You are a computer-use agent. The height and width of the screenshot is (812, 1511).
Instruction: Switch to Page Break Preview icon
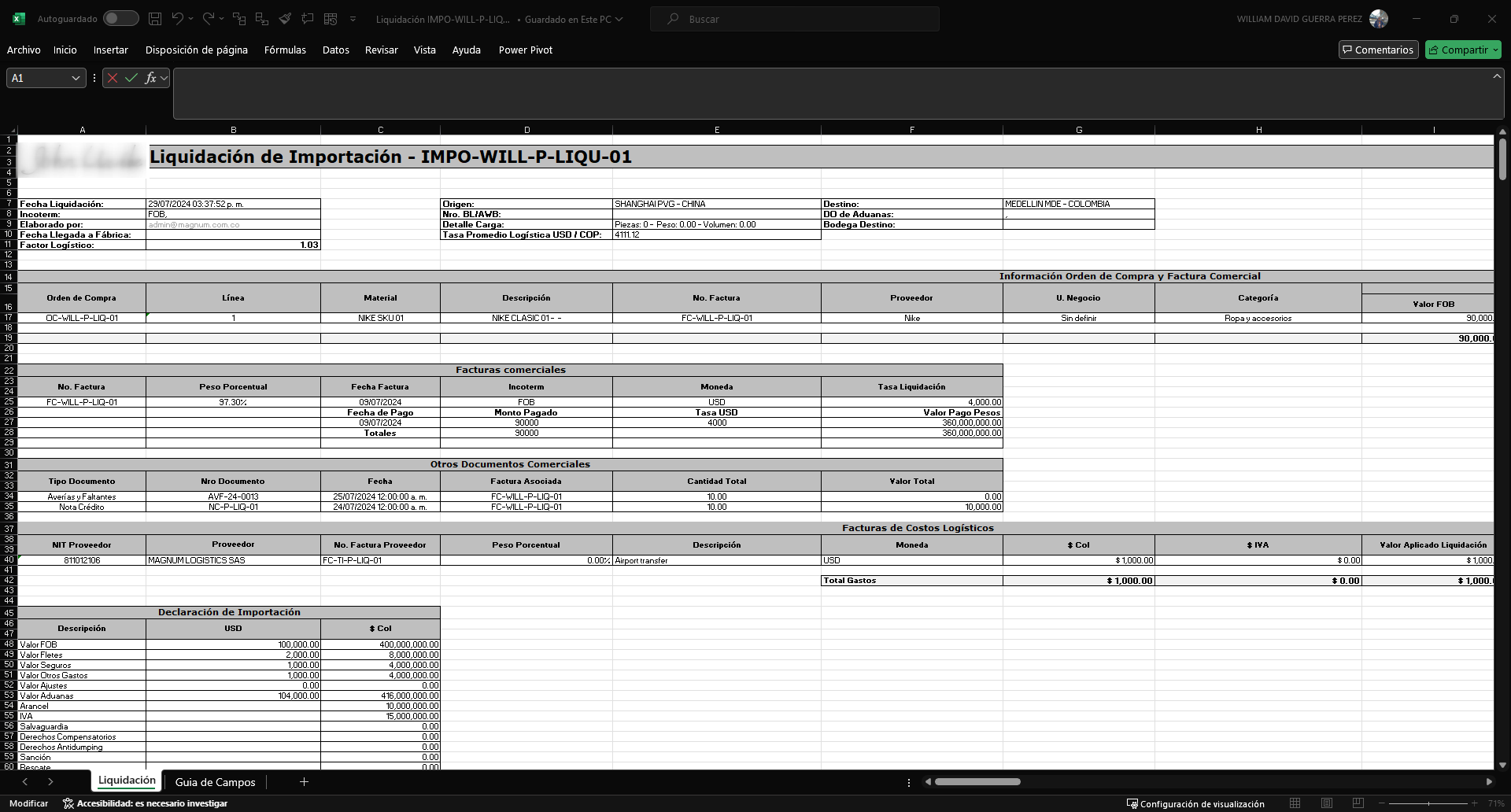point(1358,803)
